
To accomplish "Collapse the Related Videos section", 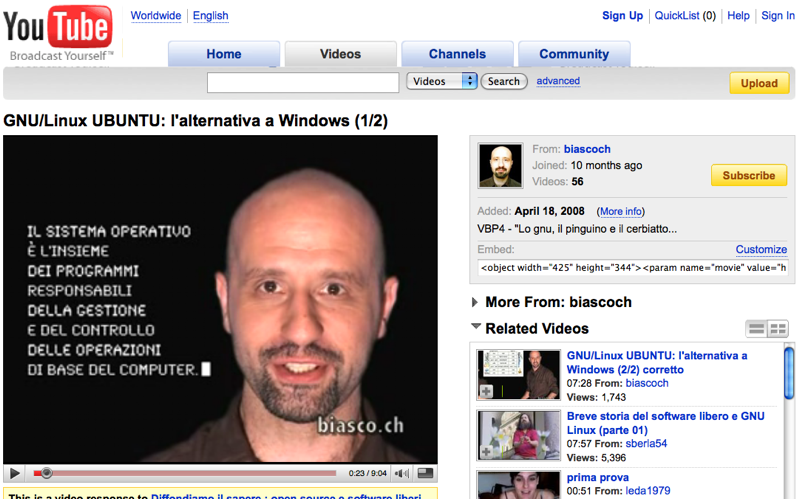I will click(476, 326).
